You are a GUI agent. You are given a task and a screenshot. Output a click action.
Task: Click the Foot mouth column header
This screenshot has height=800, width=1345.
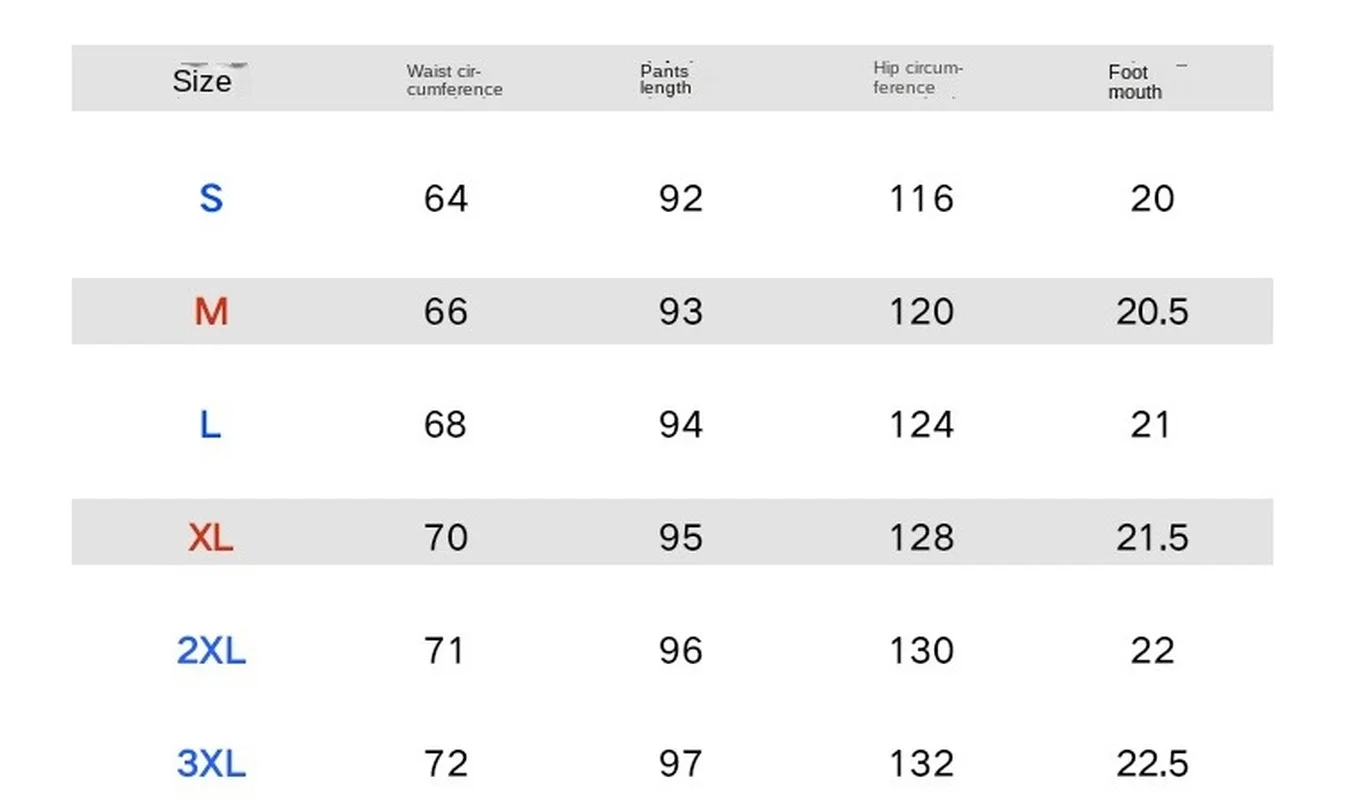coord(1135,82)
